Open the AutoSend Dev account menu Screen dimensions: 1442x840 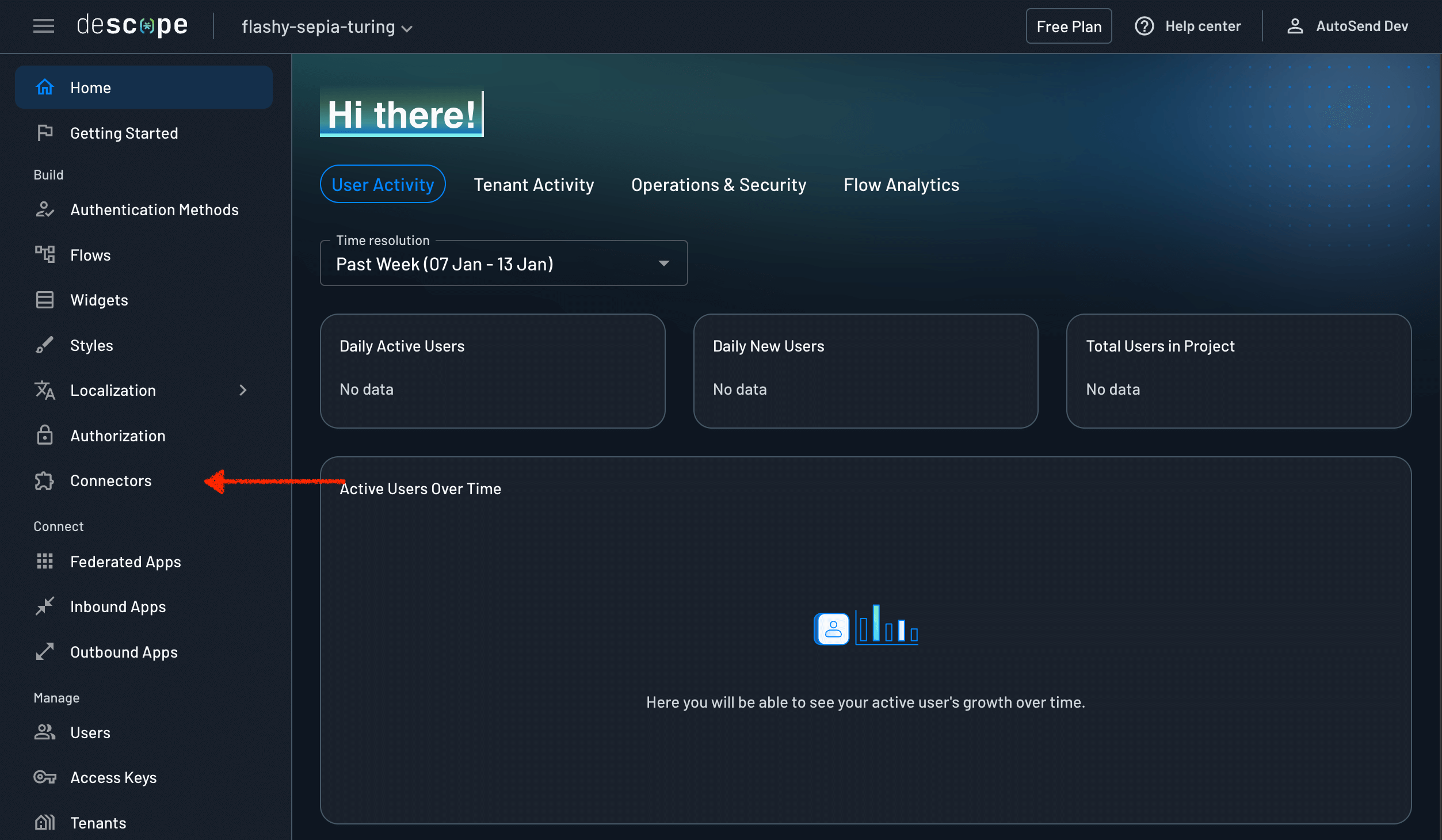pyautogui.click(x=1347, y=26)
